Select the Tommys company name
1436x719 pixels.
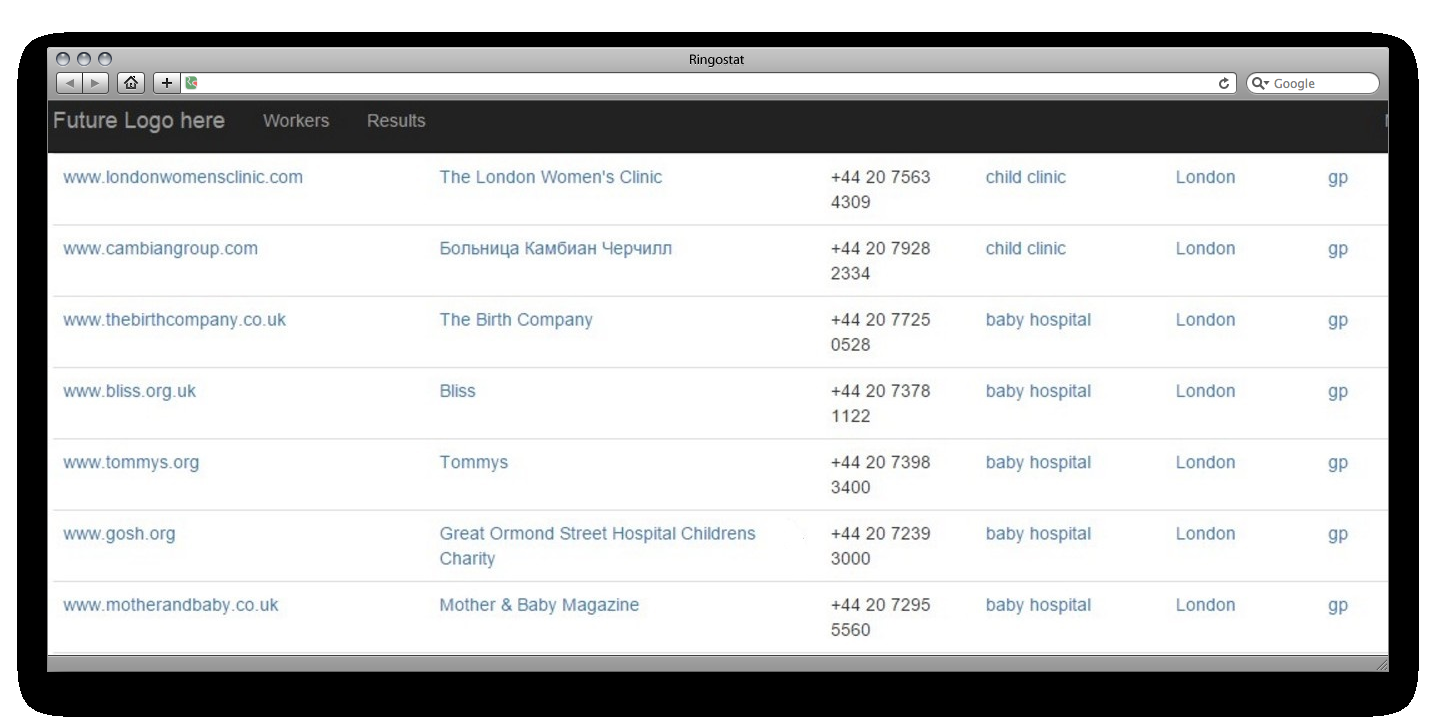tap(474, 462)
